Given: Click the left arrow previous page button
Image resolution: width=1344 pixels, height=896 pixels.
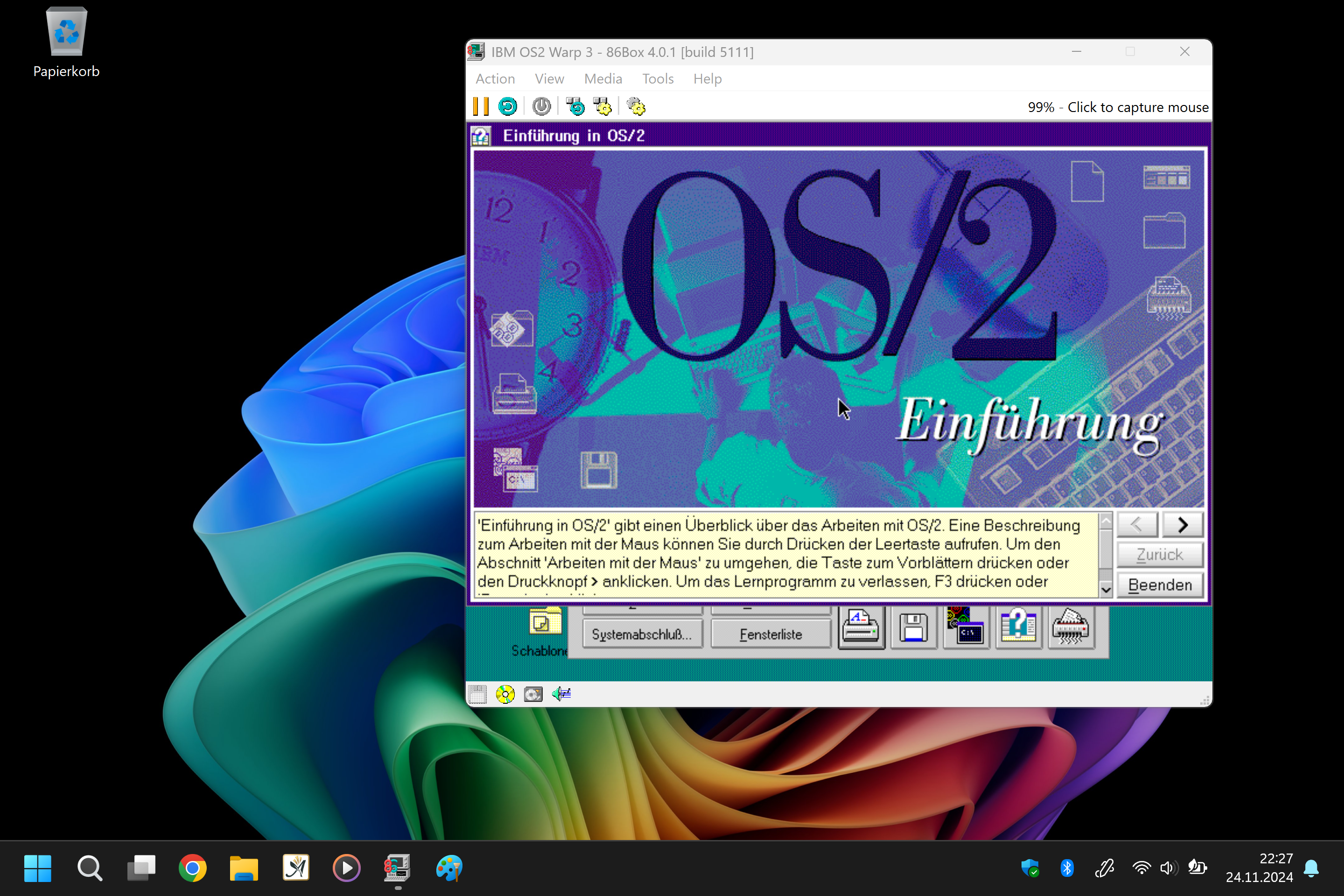Looking at the screenshot, I should point(1137,525).
